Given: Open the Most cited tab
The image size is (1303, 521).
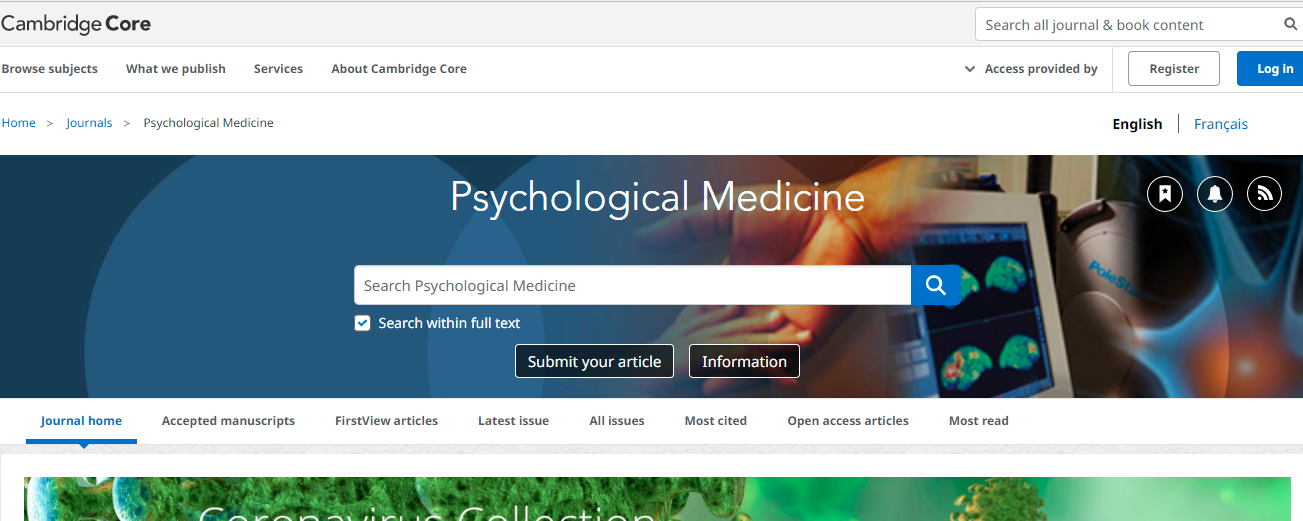Looking at the screenshot, I should click(x=715, y=421).
